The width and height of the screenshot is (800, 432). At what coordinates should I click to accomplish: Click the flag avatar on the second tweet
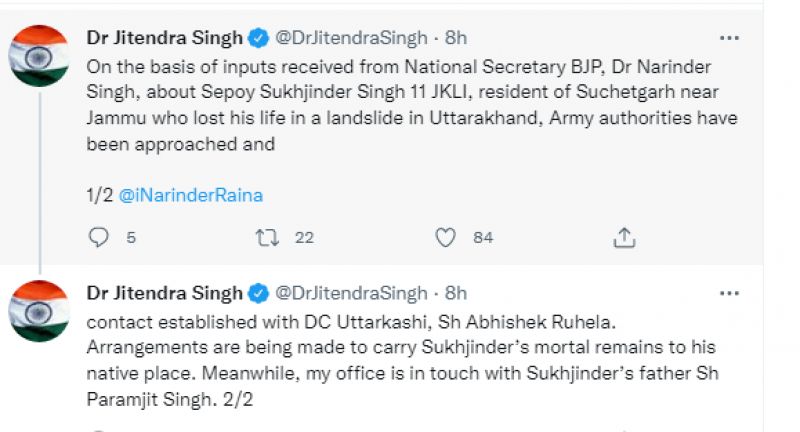point(39,310)
